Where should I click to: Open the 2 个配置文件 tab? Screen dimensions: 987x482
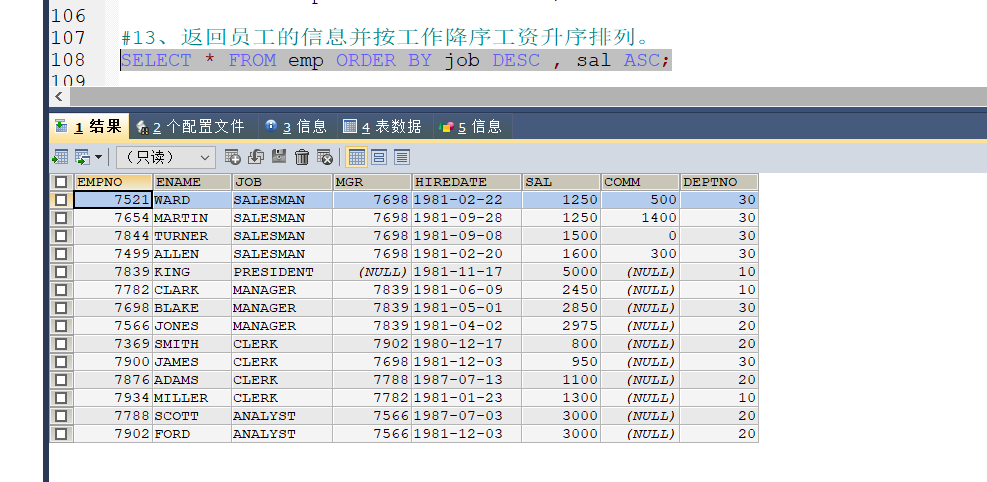[x=191, y=126]
